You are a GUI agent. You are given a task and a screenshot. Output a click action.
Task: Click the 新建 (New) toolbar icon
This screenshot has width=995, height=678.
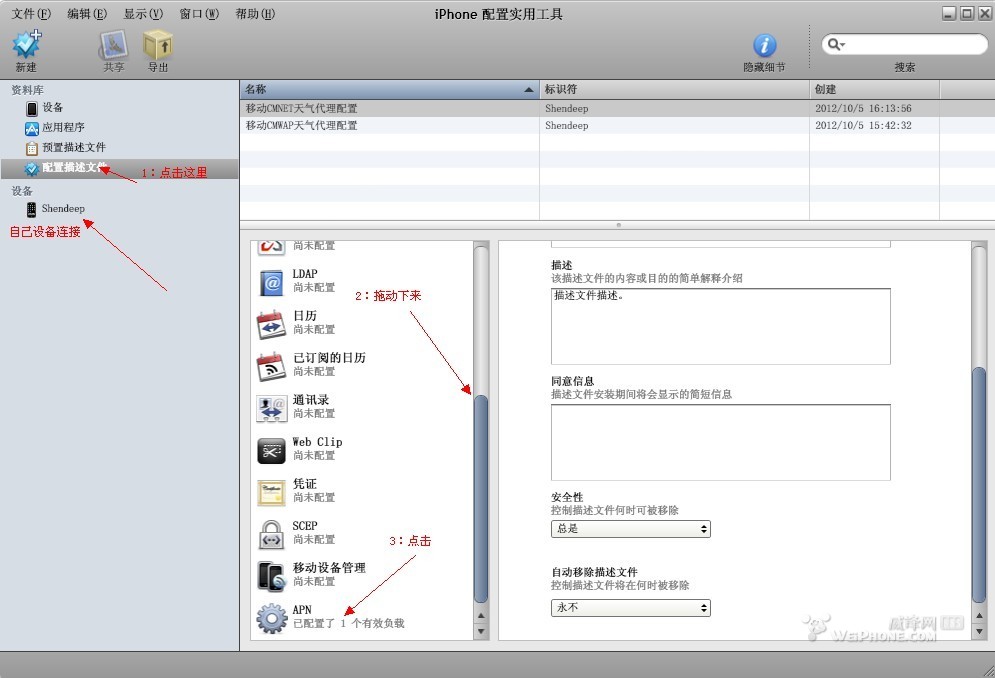tap(27, 44)
